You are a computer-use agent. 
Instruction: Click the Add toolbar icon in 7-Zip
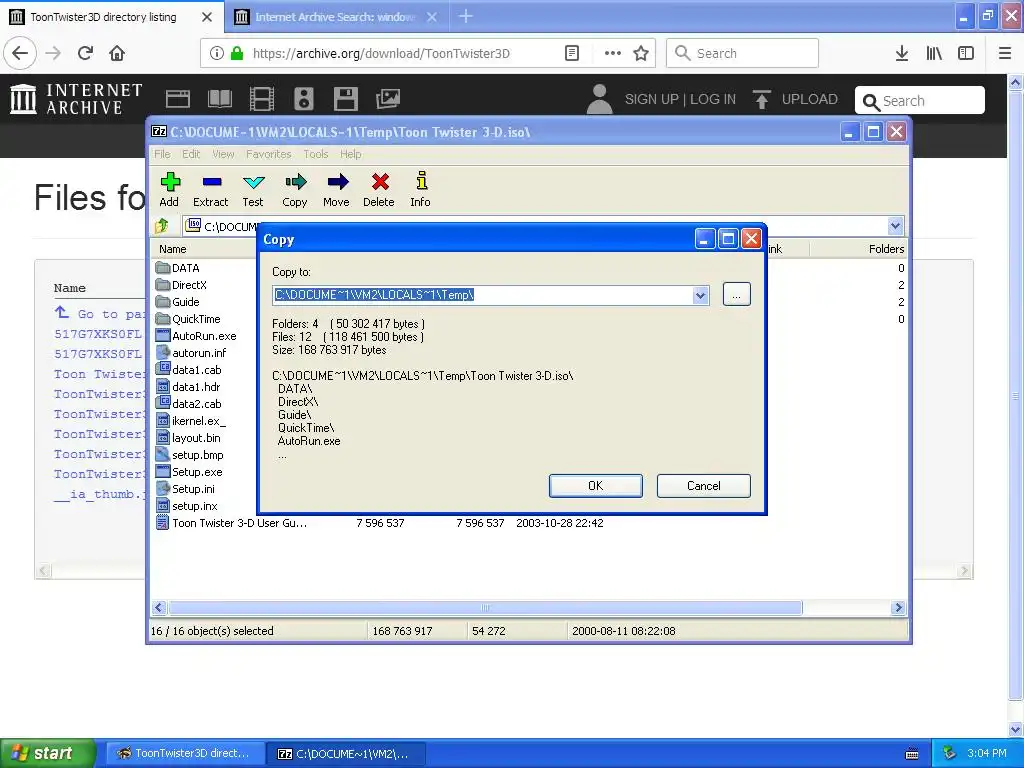pyautogui.click(x=169, y=189)
